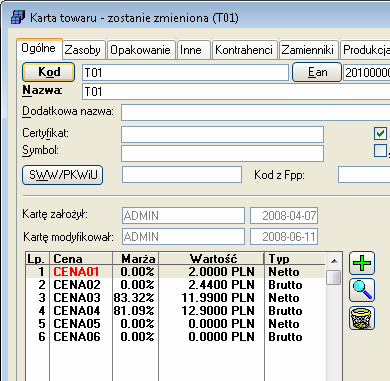Click the window title bar app icon
The height and width of the screenshot is (381, 390).
click(x=18, y=17)
